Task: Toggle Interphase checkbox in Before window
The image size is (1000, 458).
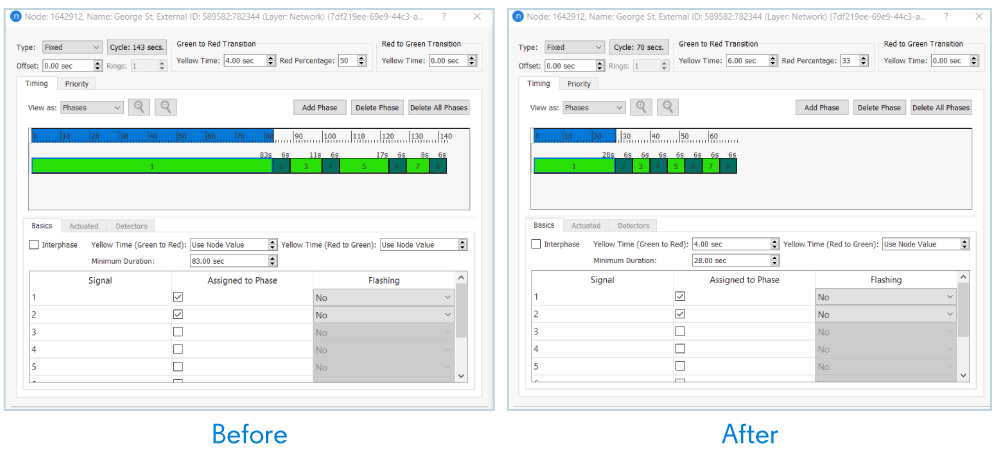Action: coord(34,244)
